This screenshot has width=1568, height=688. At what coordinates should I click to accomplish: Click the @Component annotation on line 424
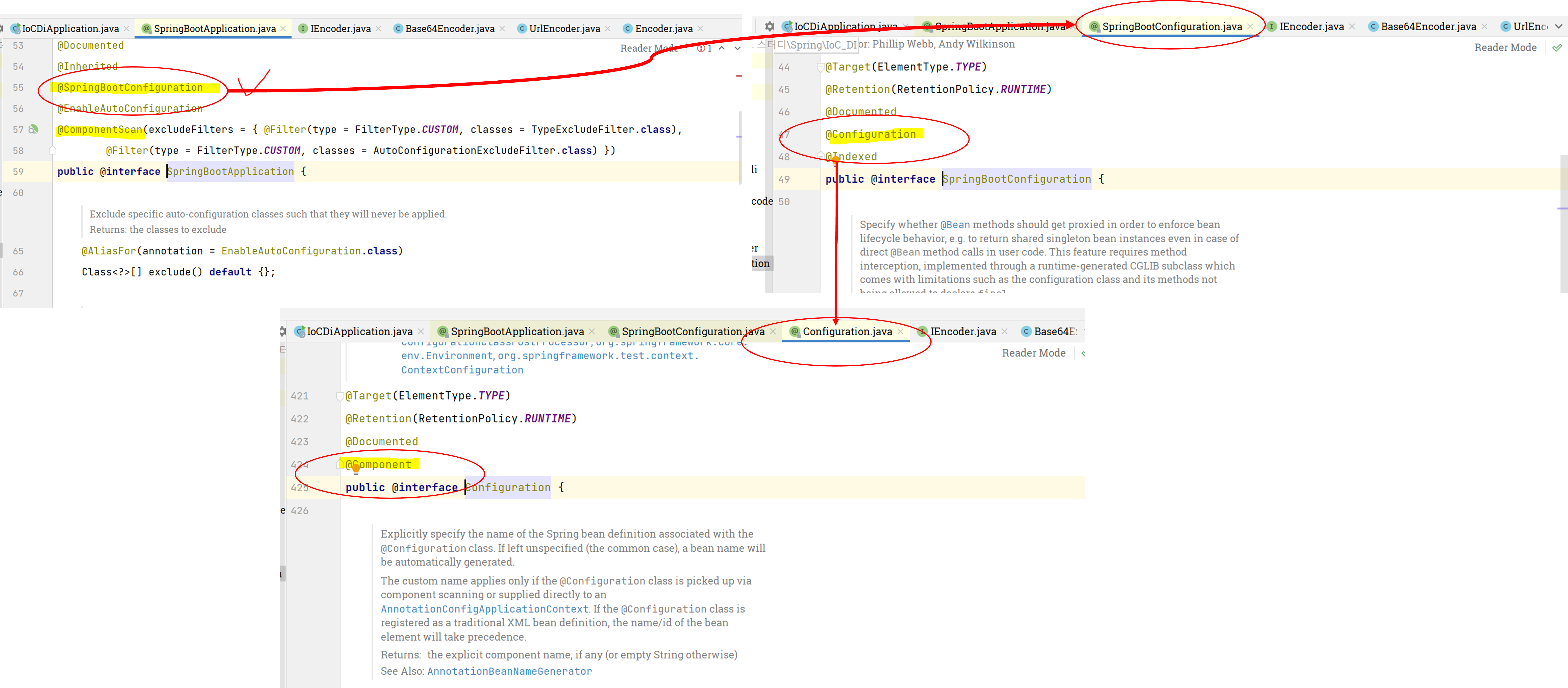click(x=379, y=465)
